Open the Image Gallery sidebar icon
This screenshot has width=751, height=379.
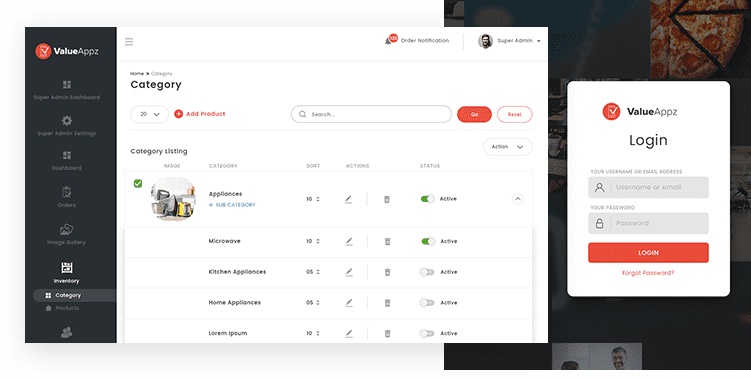(x=67, y=229)
